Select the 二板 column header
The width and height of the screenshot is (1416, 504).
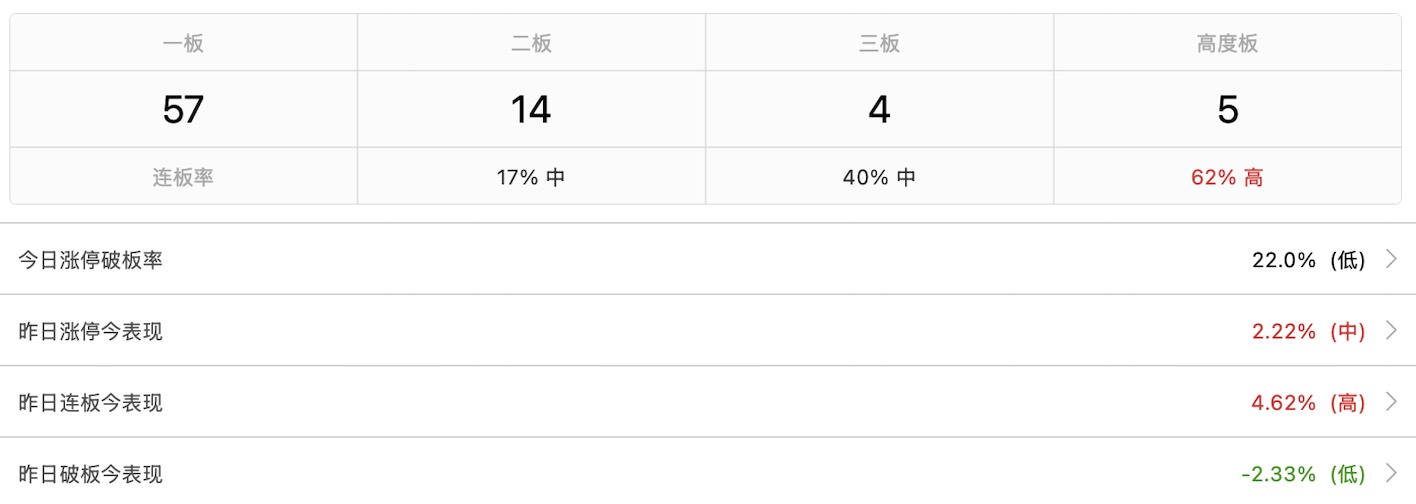click(531, 43)
